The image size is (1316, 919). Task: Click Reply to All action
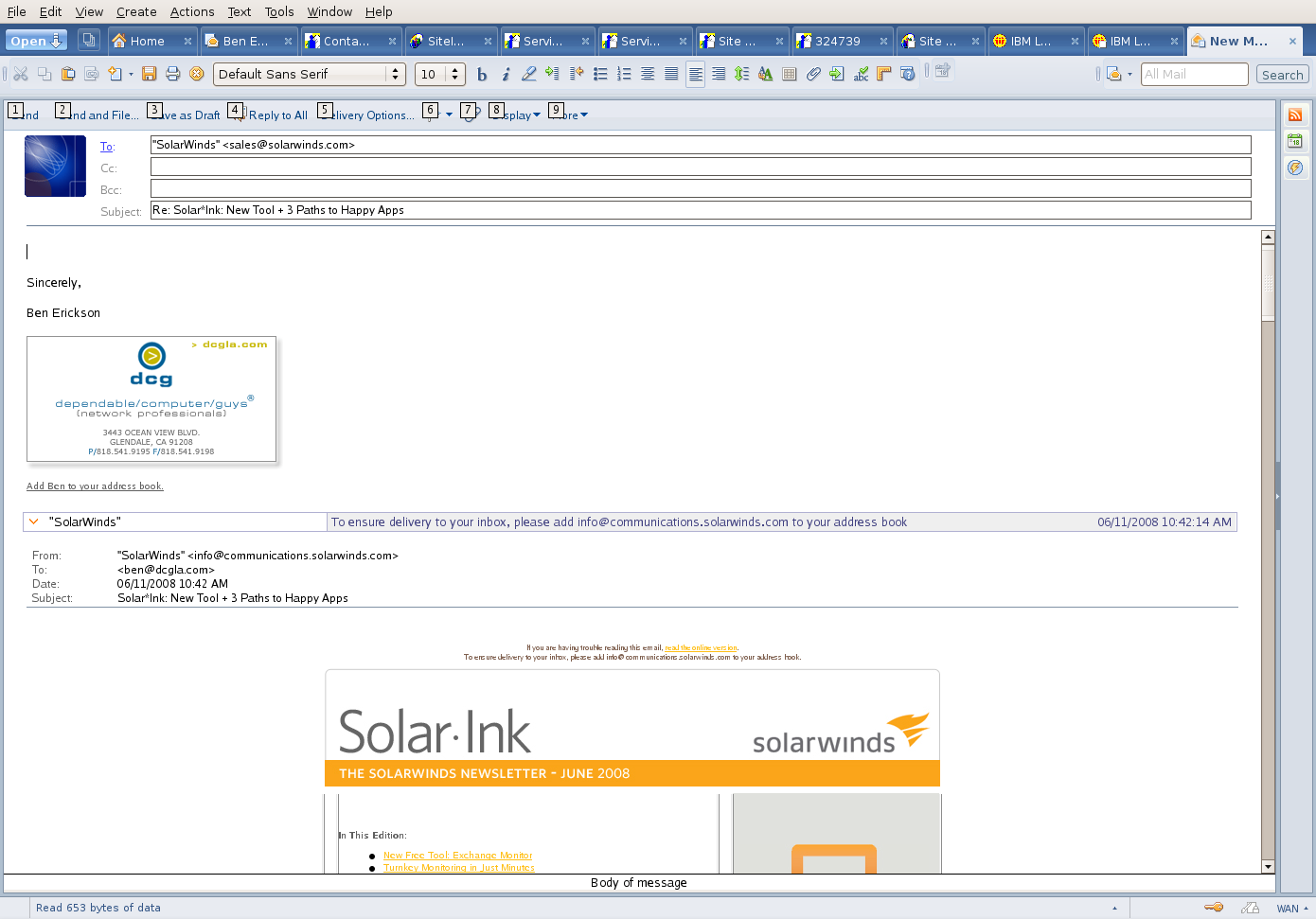[271, 115]
